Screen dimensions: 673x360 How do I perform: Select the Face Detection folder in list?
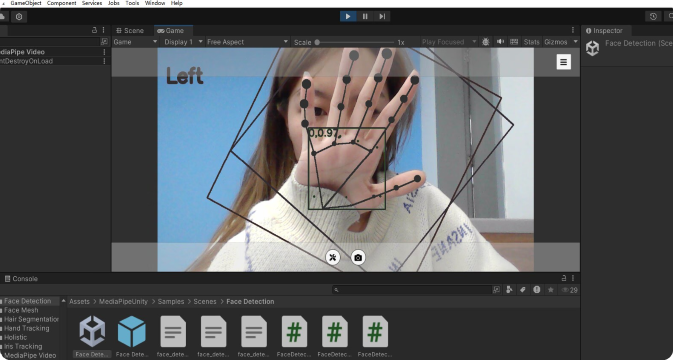point(27,301)
